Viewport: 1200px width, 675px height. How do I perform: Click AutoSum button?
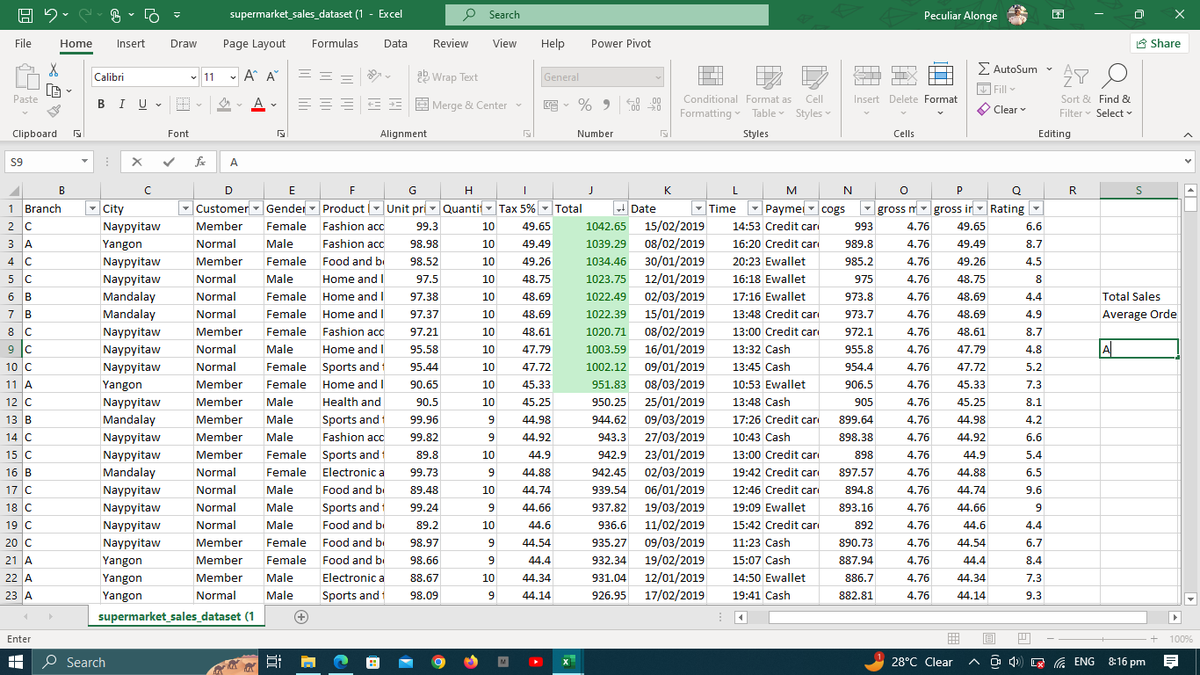click(x=1007, y=69)
